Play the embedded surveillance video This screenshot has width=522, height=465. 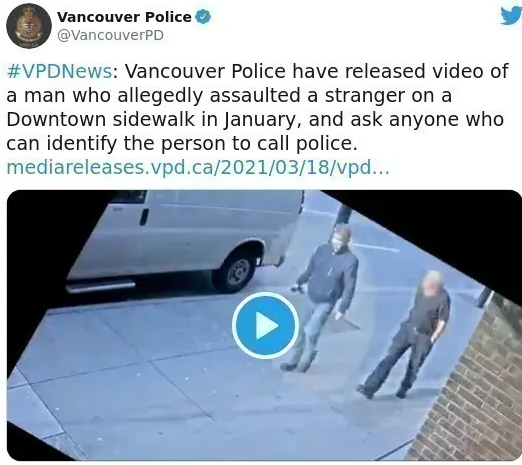pyautogui.click(x=265, y=326)
